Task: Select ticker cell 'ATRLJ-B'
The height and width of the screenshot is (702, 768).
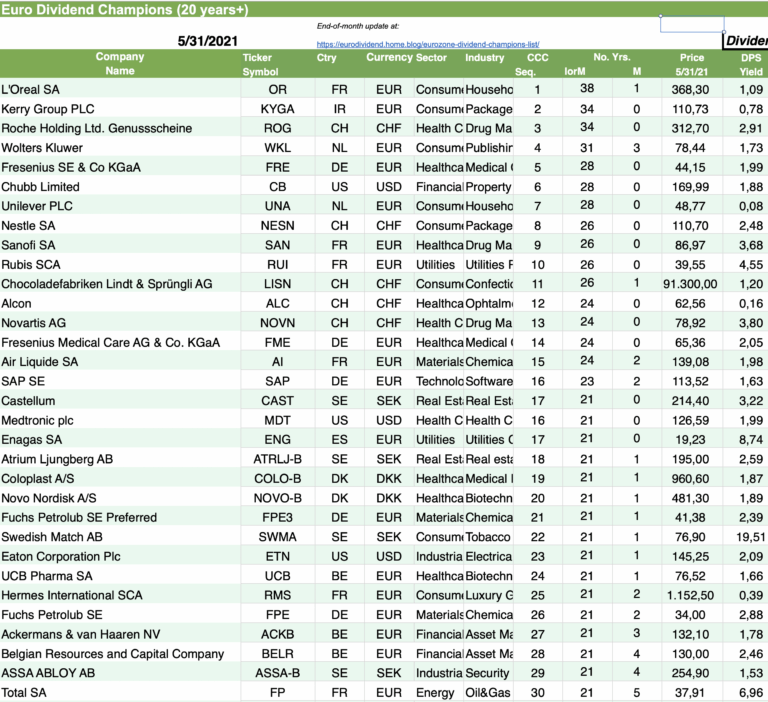Action: (x=277, y=460)
